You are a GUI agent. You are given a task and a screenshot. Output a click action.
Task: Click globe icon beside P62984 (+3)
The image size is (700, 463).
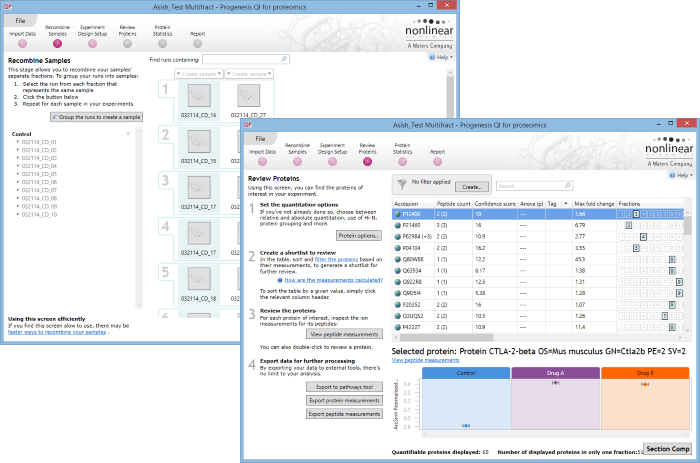(x=397, y=237)
